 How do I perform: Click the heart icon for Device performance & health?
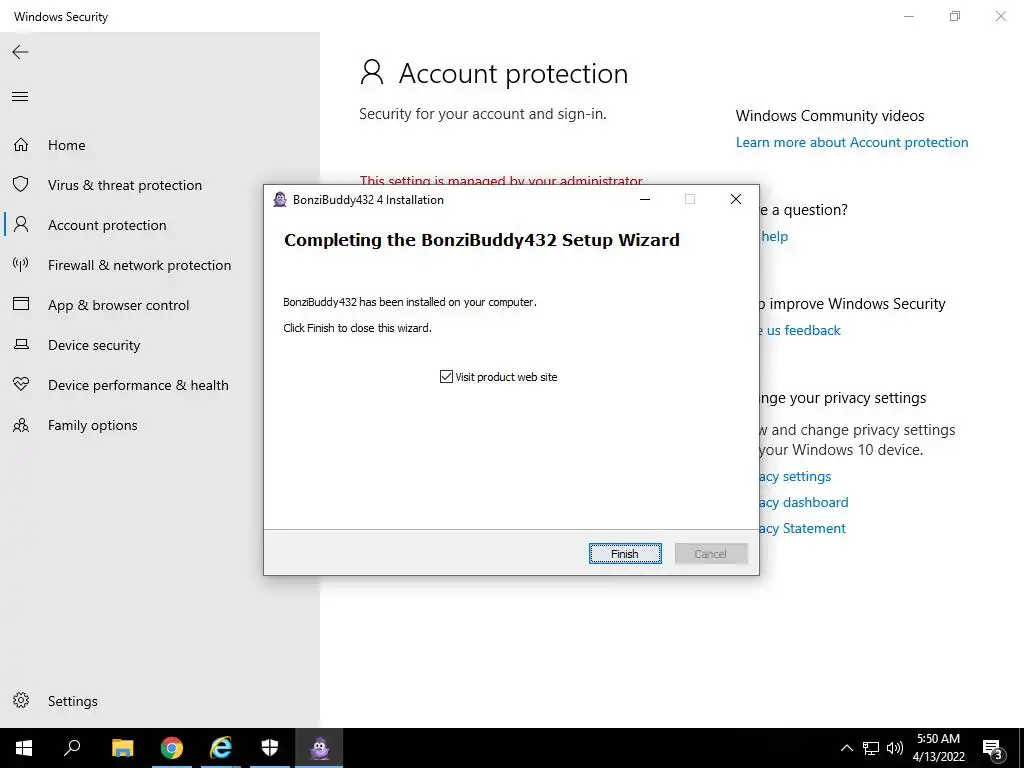(x=21, y=385)
